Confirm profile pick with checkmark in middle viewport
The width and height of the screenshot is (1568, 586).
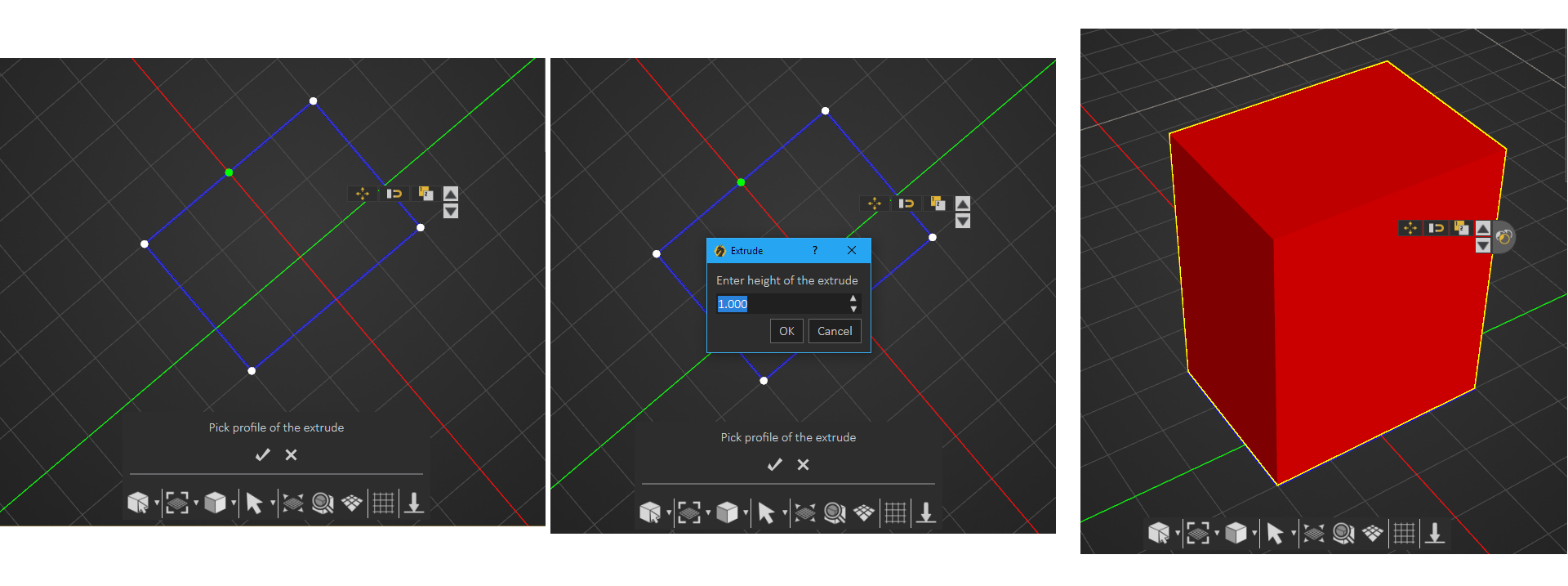pyautogui.click(x=775, y=464)
